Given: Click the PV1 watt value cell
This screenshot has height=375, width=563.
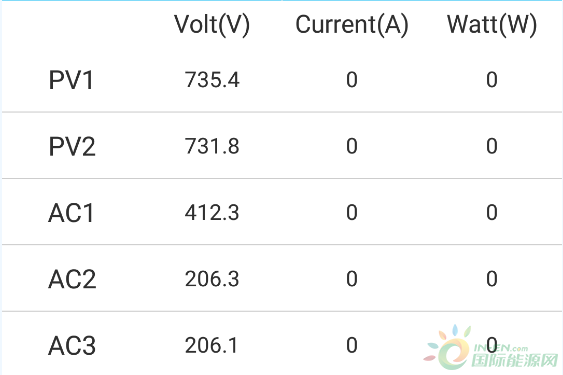Looking at the screenshot, I should click(492, 79).
